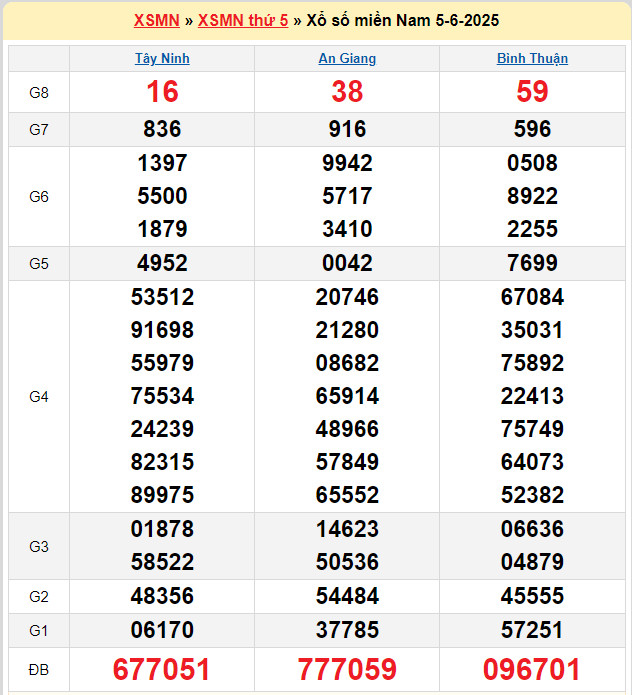Click G3 number 01878
The image size is (632, 695).
pos(162,529)
